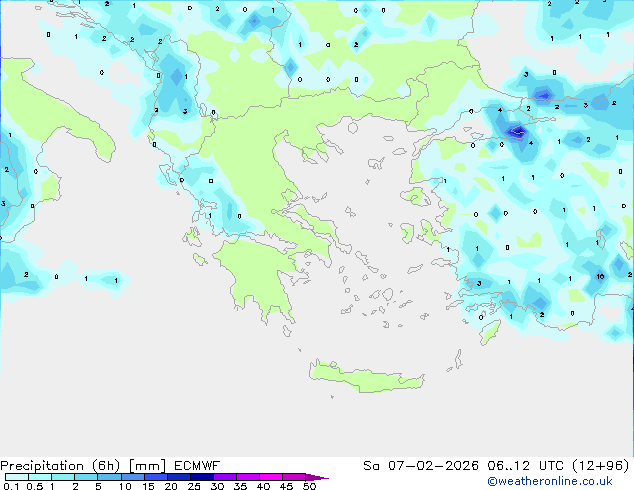Screen dimensions: 634x490
Task: Pick the legend swatch for 2–5 mm
Action: click(x=86, y=477)
